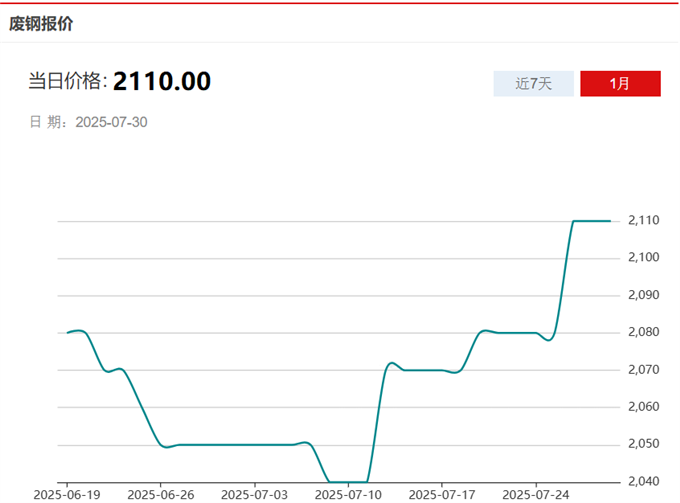Click x-axis label 2025-06-26

[160, 494]
